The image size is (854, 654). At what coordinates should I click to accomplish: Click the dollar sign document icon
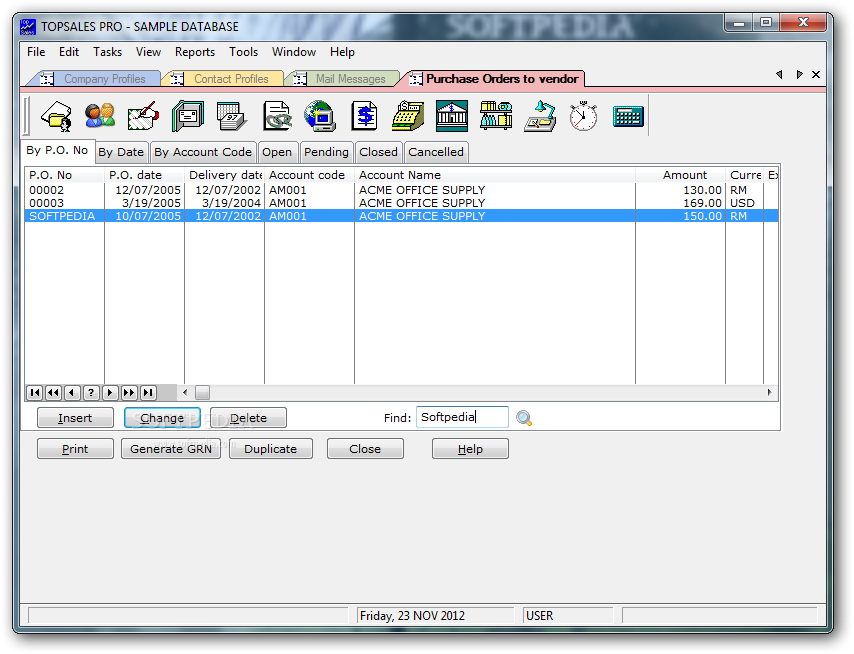tap(364, 116)
